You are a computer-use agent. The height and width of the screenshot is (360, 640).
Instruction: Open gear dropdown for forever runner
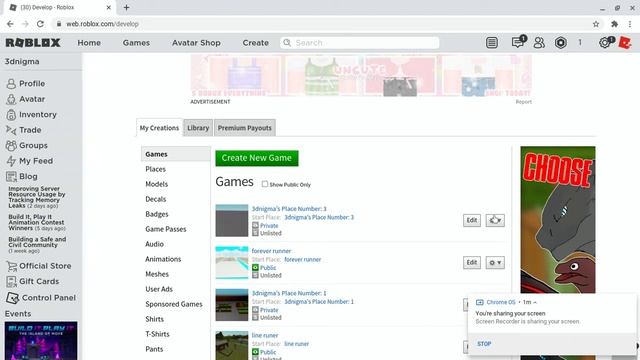pos(495,262)
